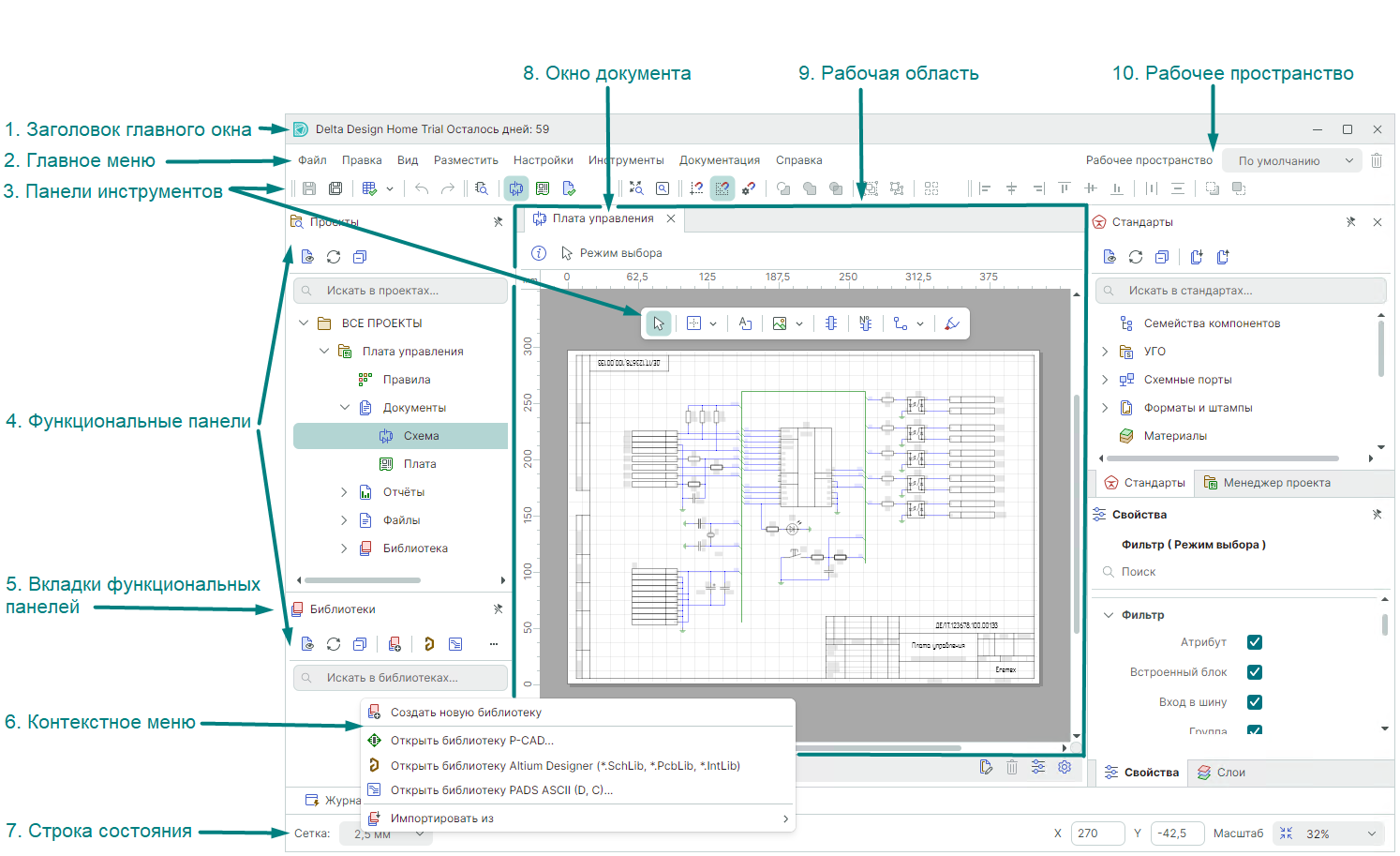Choose Создать новую библиотеку in the context menu

click(577, 713)
